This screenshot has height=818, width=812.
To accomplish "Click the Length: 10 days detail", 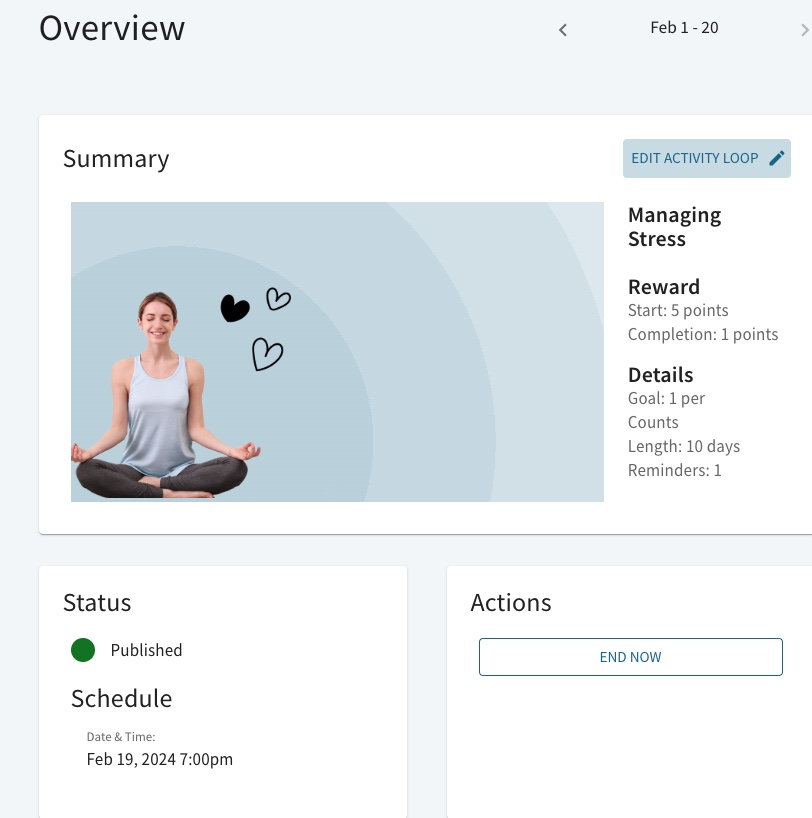I will [x=683, y=446].
